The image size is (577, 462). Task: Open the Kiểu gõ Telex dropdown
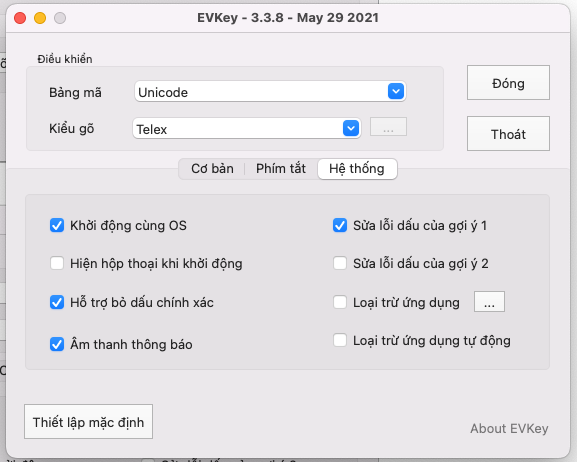click(x=247, y=128)
